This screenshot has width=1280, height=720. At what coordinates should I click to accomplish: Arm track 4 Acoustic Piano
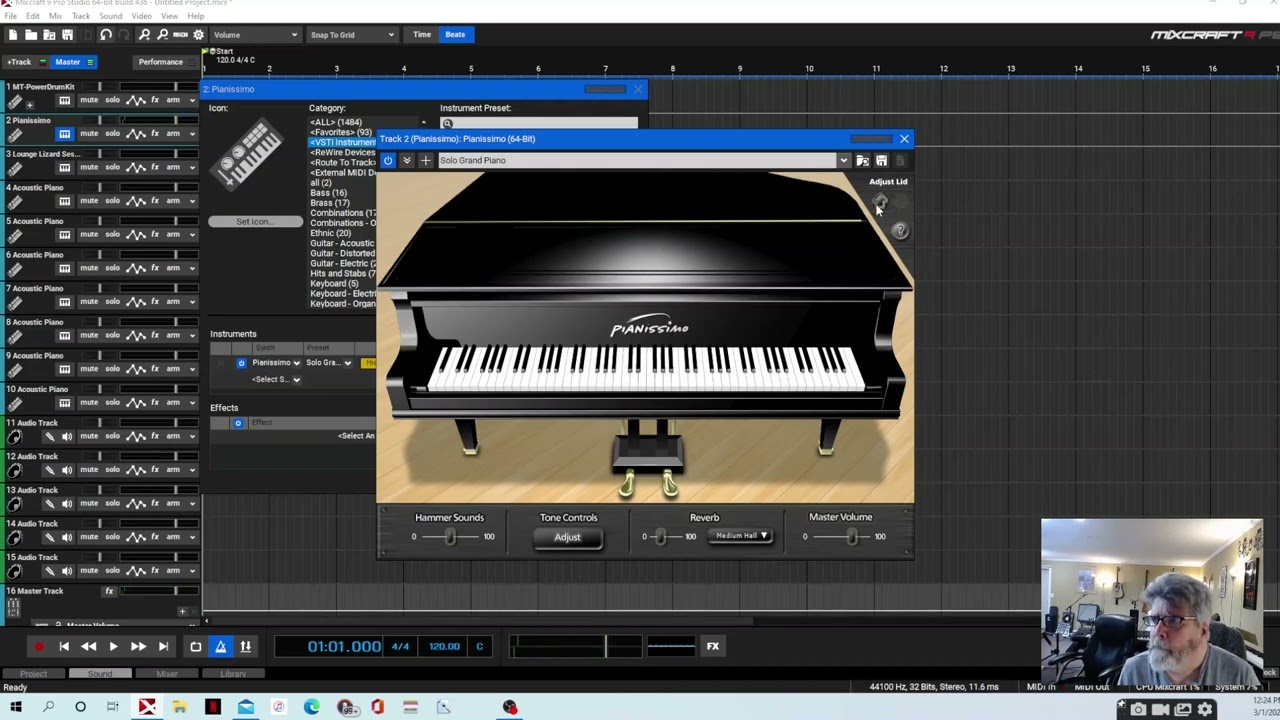(x=173, y=201)
